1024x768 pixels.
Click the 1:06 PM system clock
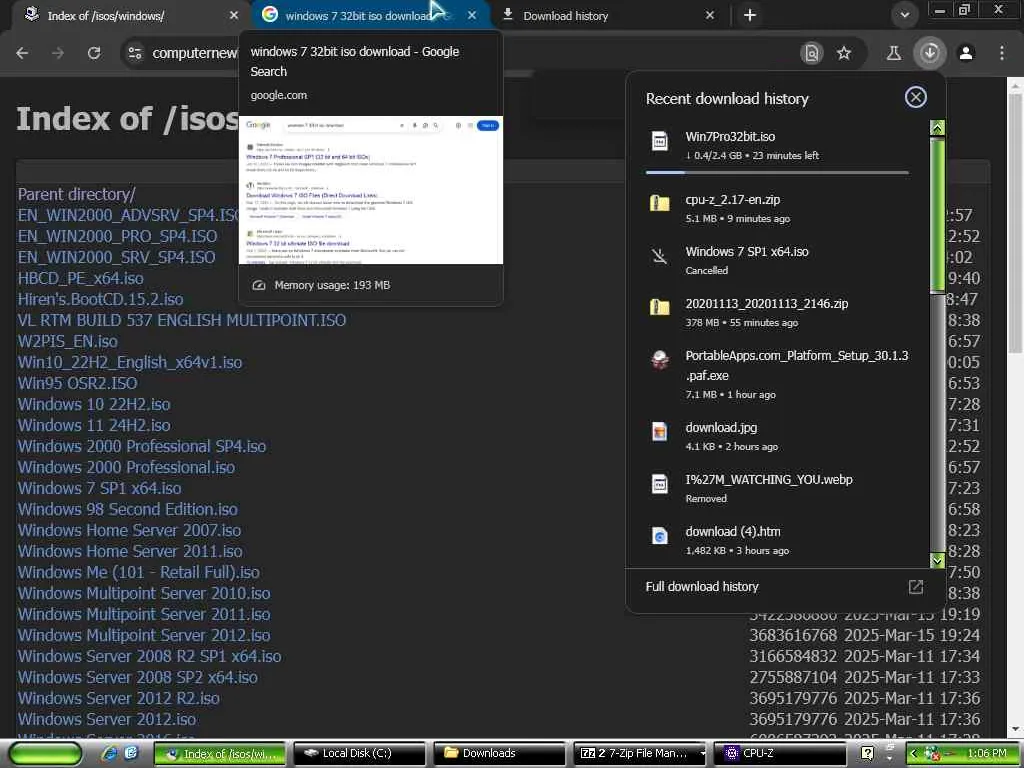pyautogui.click(x=987, y=754)
